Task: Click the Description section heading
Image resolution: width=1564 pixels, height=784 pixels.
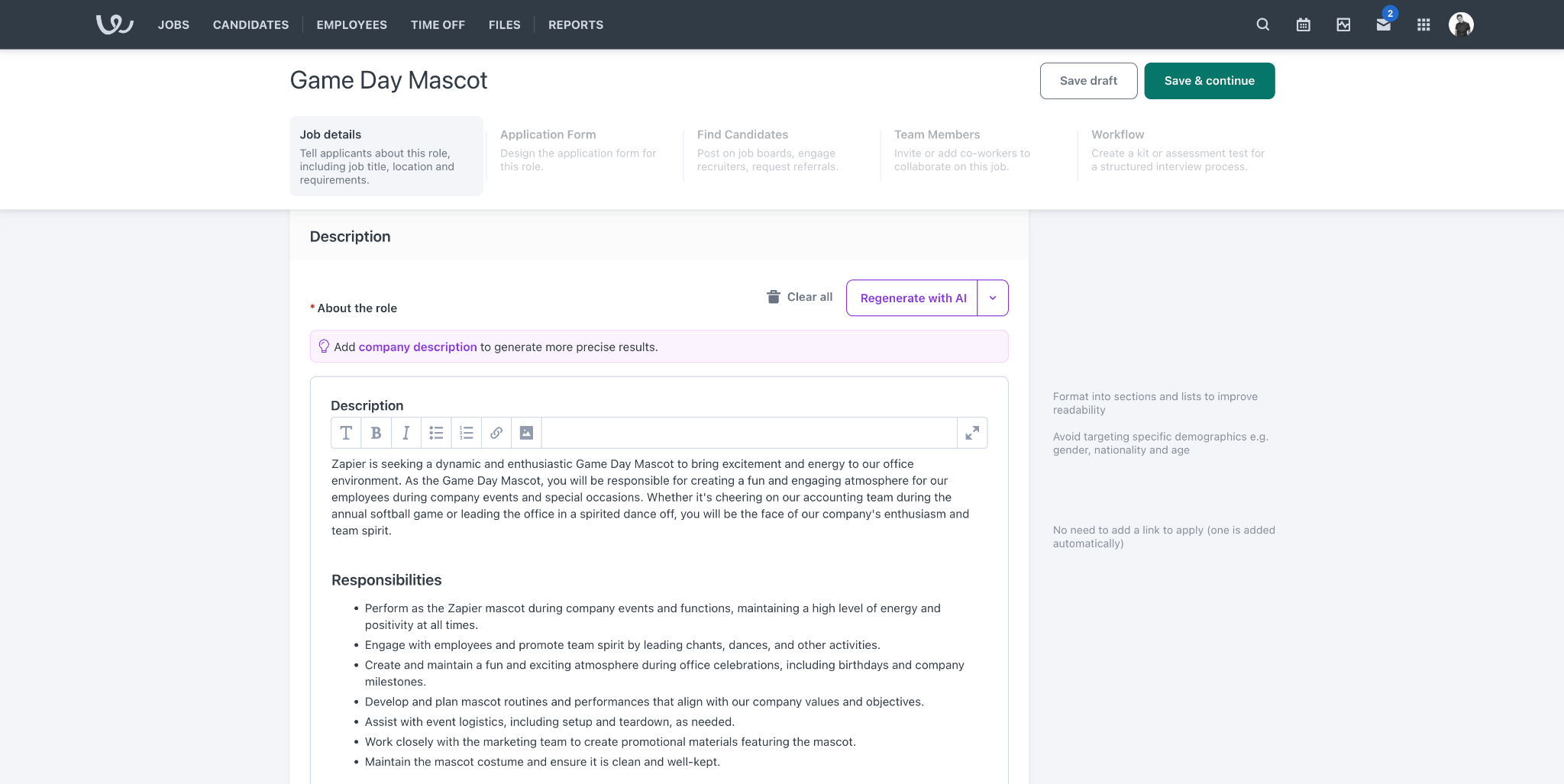Action: (350, 237)
